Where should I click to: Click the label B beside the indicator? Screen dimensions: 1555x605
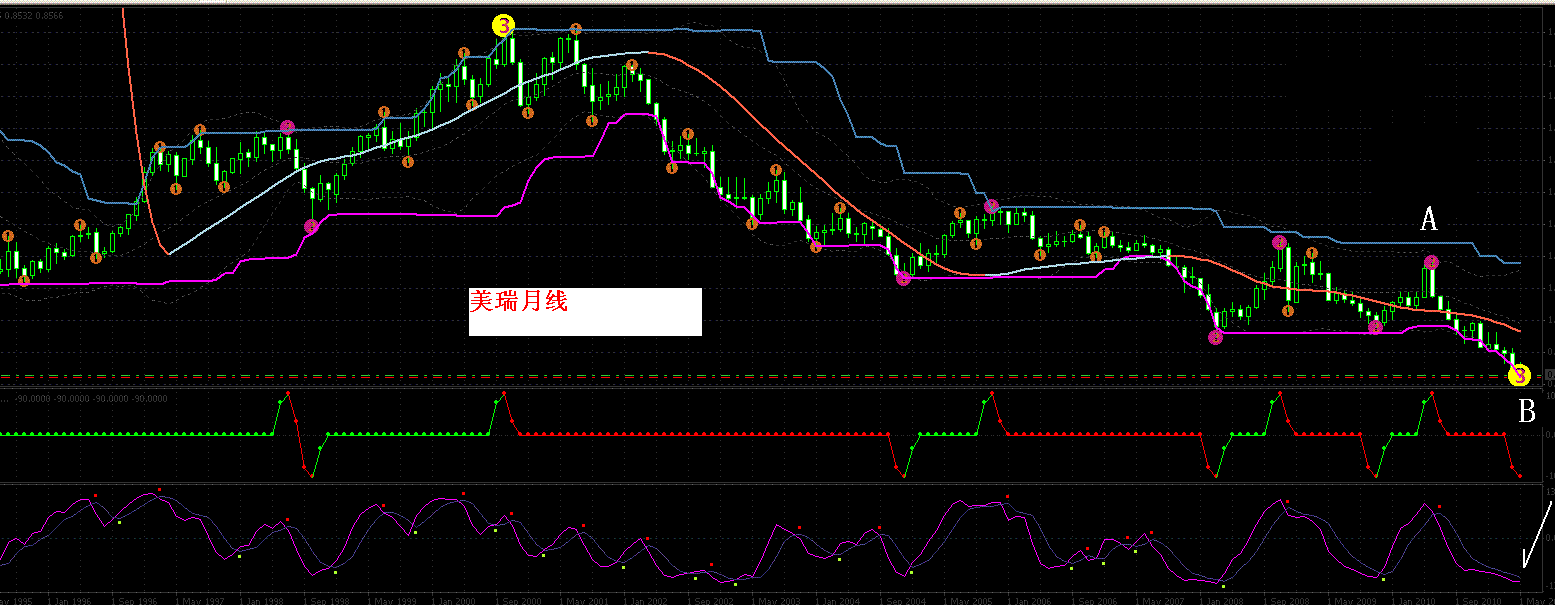point(1527,411)
